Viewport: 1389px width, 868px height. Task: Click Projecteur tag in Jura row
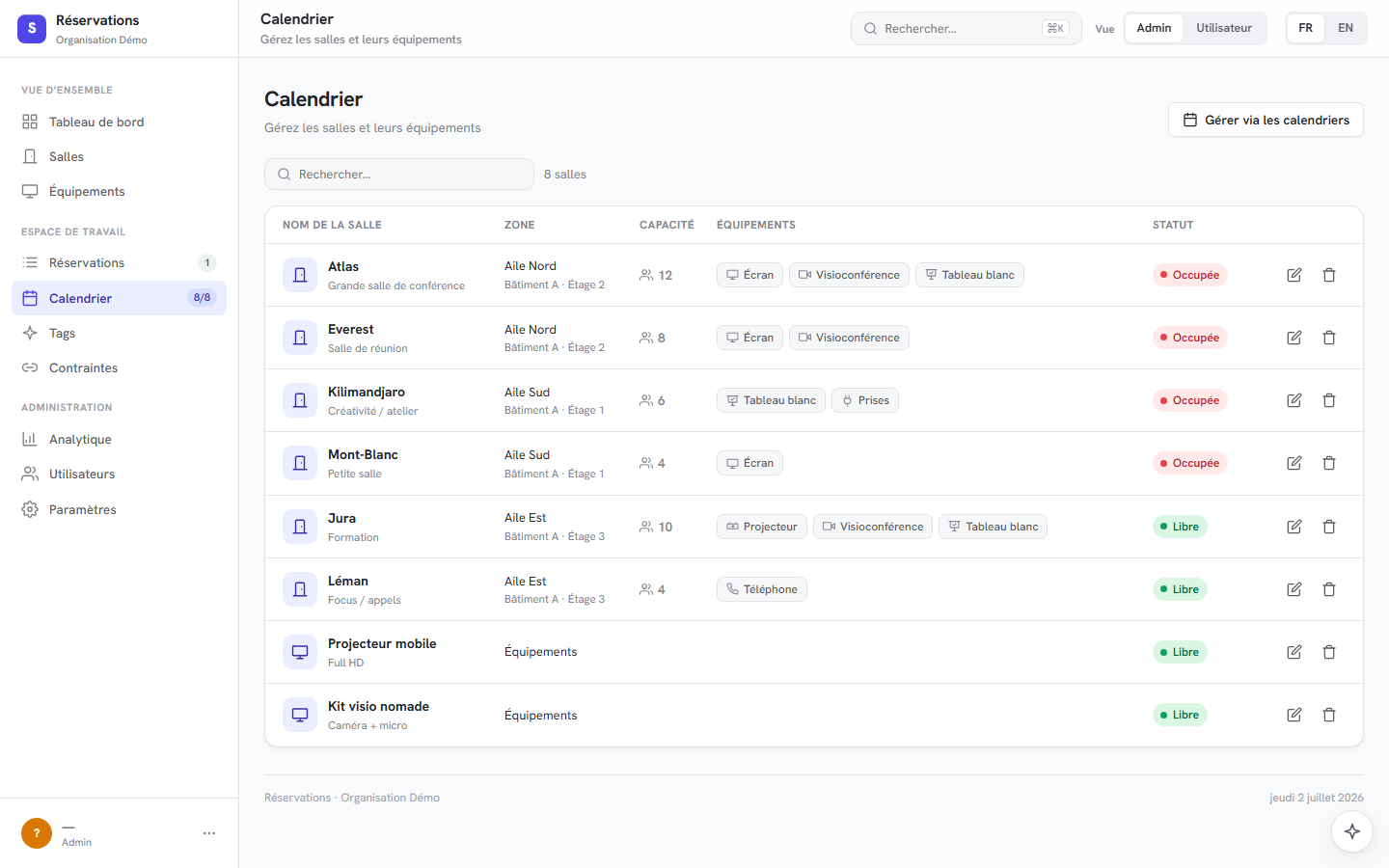762,527
